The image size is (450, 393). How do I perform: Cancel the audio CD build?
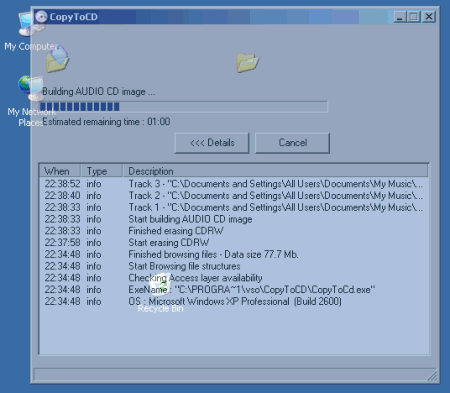tap(292, 143)
